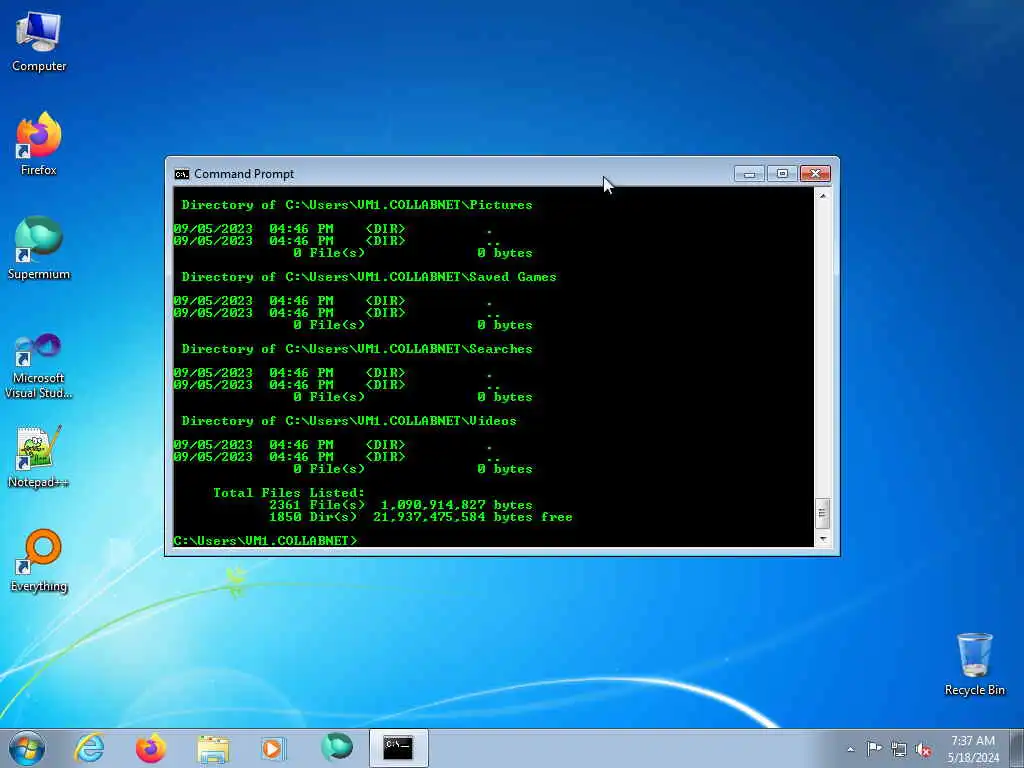Click the Command Prompt scrollbar thumb
The height and width of the screenshot is (768, 1024).
pos(823,513)
